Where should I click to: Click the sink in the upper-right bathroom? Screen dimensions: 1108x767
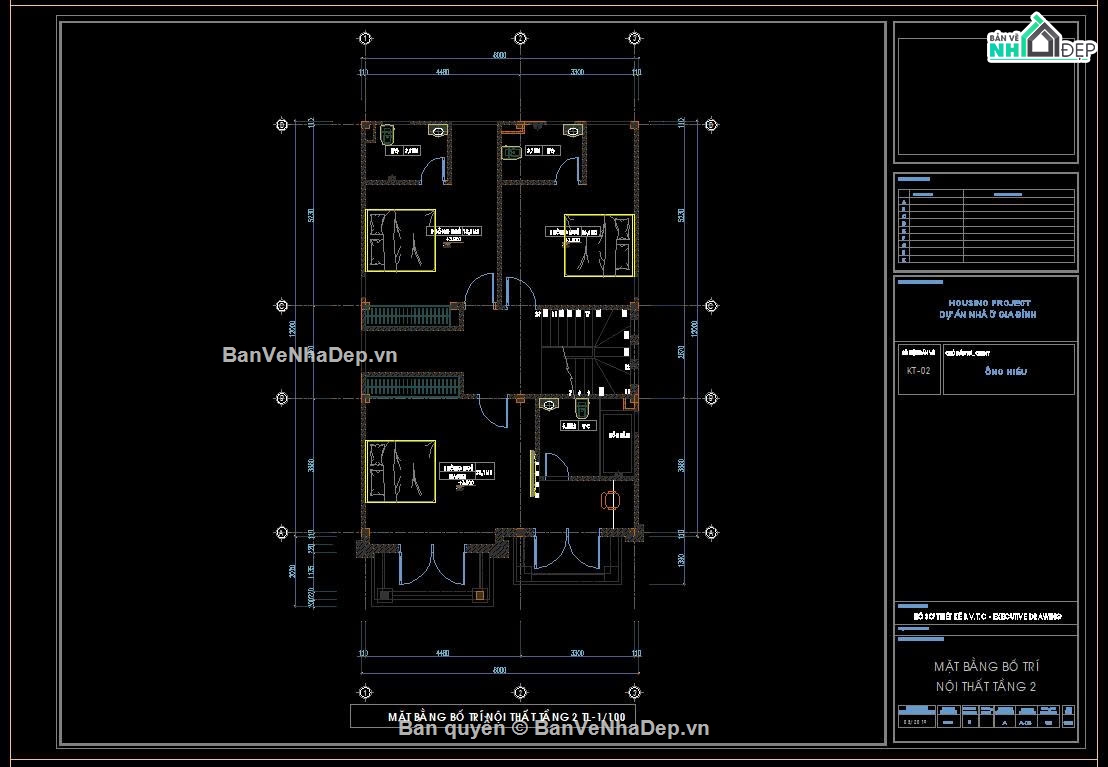click(x=574, y=131)
